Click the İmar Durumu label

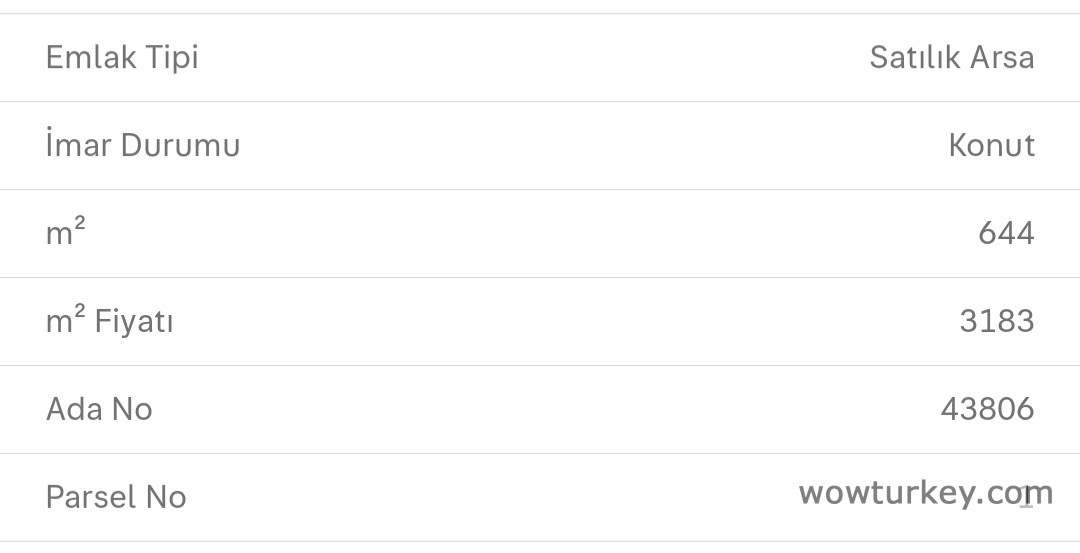(143, 146)
